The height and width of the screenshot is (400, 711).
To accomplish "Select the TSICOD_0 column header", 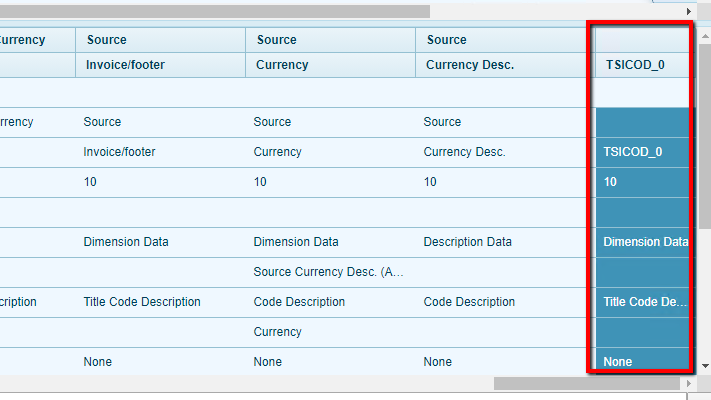I will coord(634,65).
